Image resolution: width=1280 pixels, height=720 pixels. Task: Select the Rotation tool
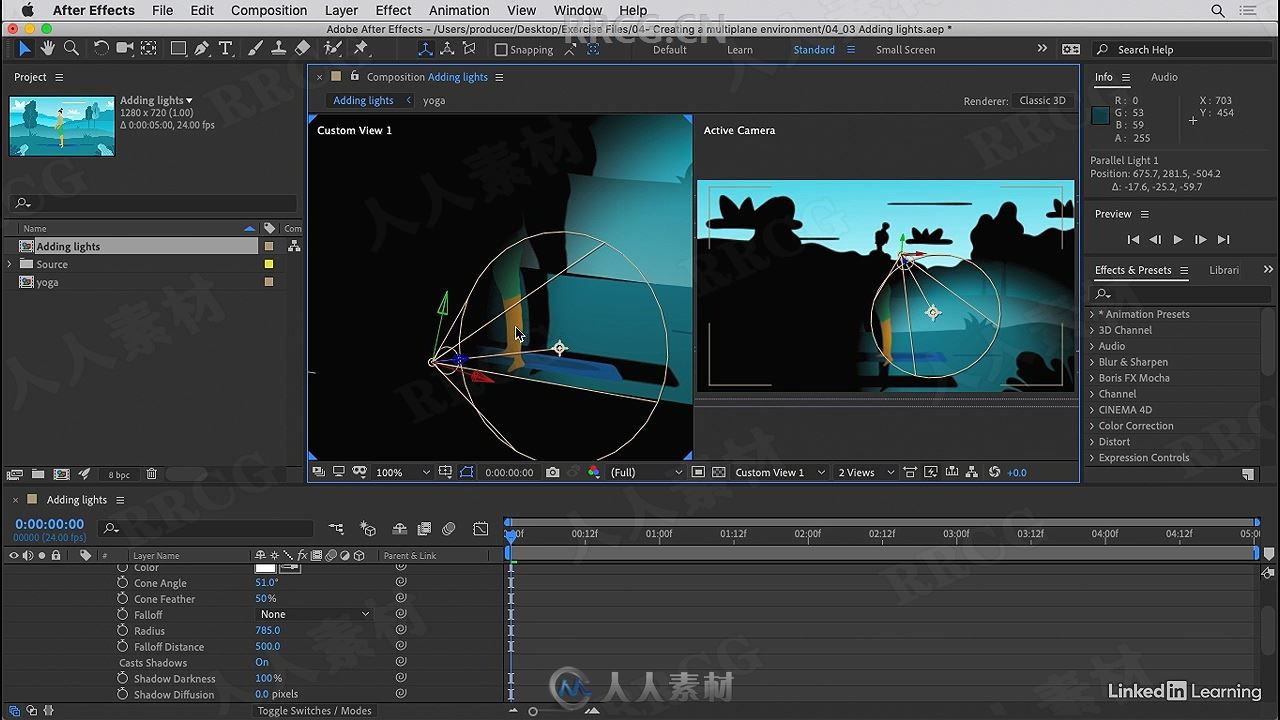[x=101, y=48]
